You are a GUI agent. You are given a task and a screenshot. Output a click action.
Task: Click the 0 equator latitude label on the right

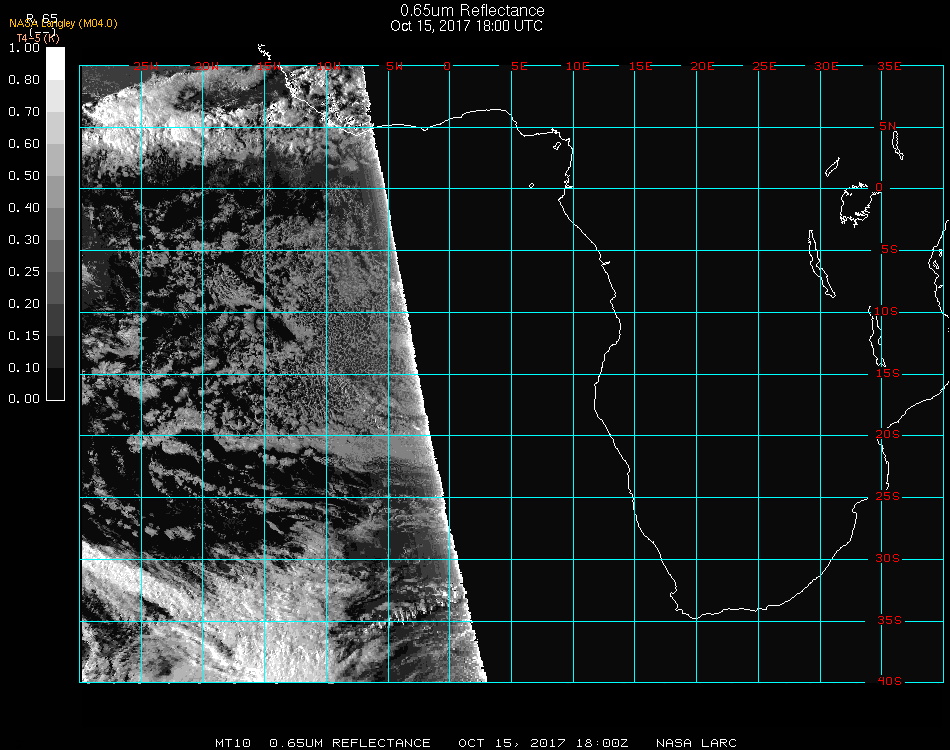coord(879,187)
